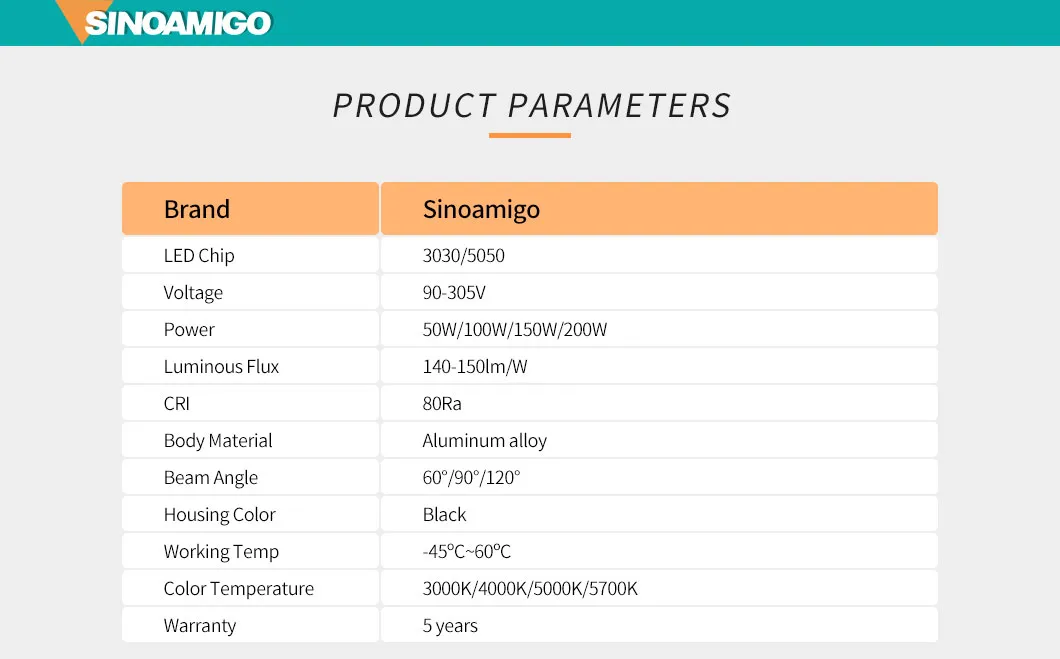Click the Aluminum alloy cell
1060x659 pixels.
(659, 441)
